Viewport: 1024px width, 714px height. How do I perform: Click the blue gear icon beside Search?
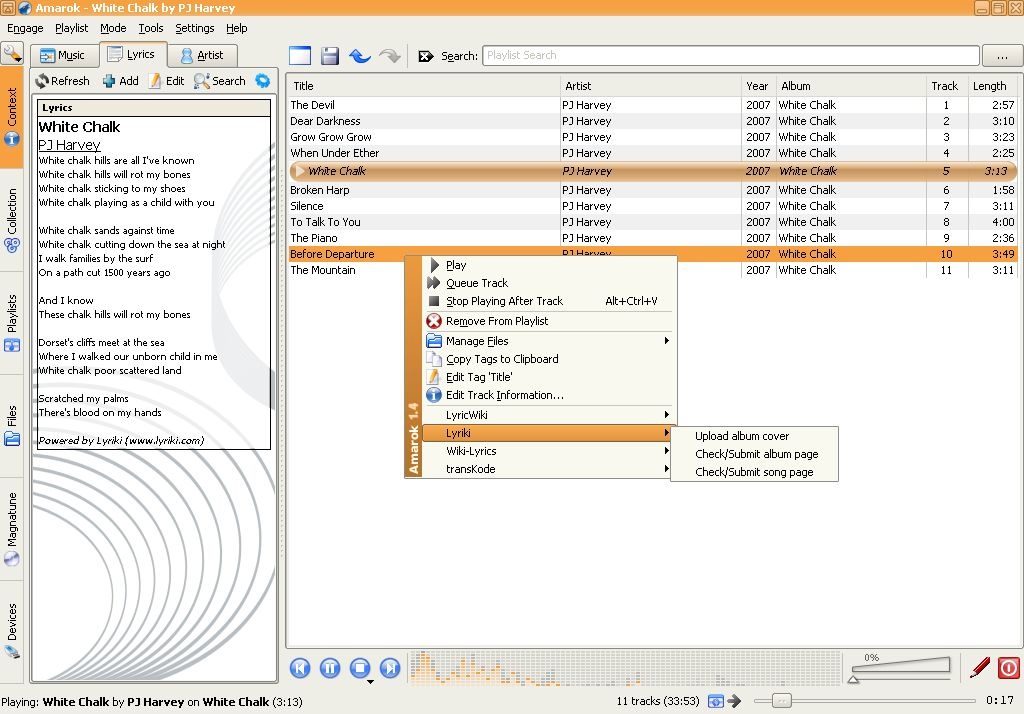coord(263,81)
